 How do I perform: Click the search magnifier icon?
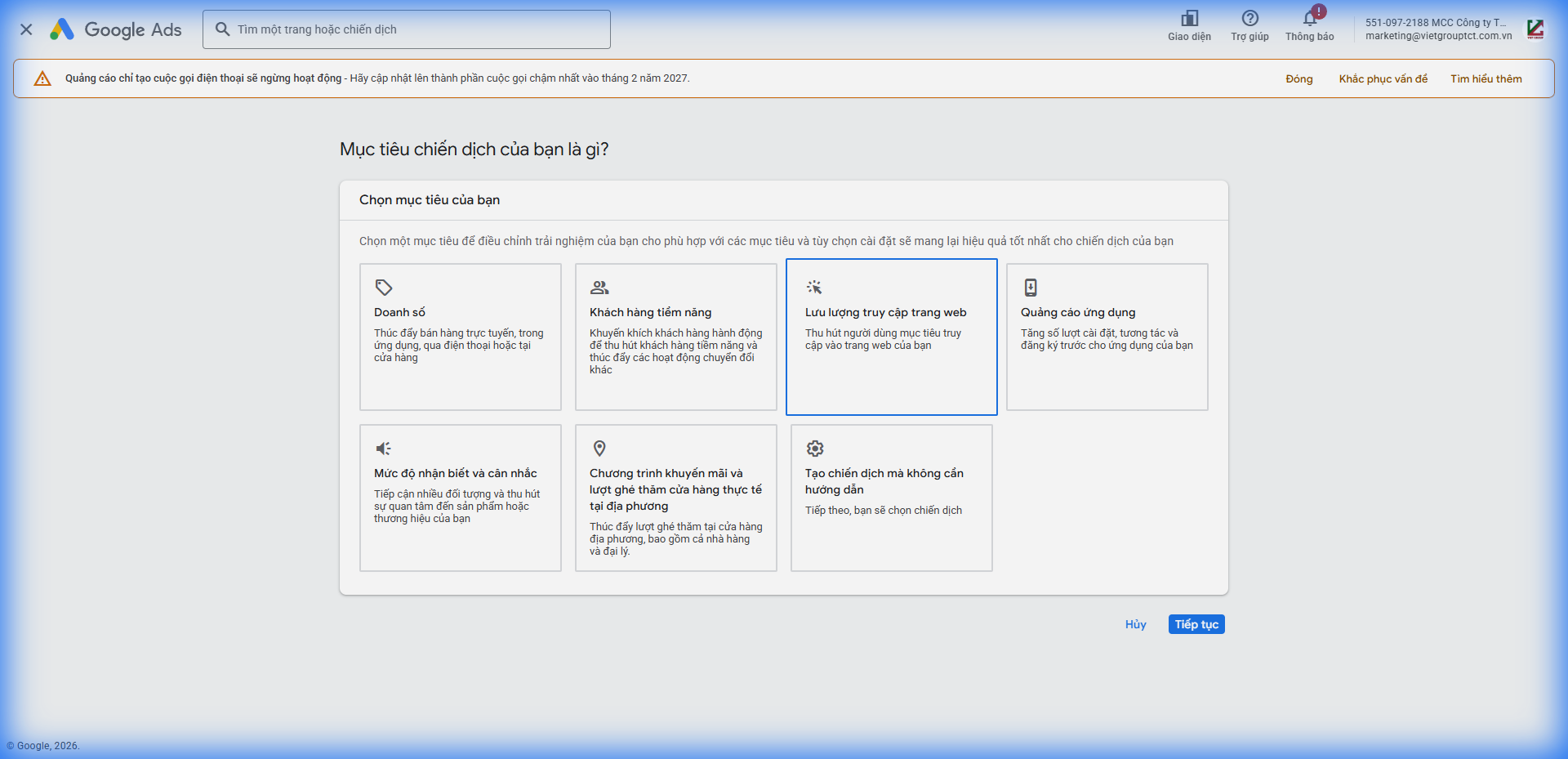coord(222,29)
